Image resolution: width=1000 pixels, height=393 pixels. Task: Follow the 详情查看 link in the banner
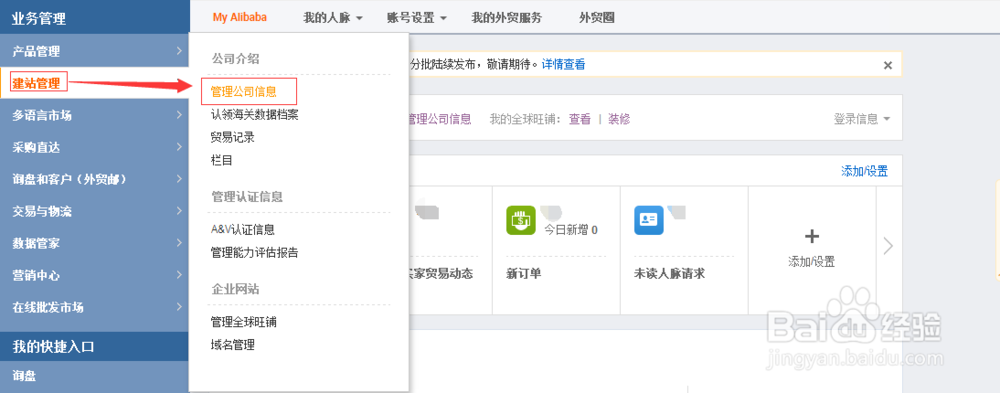coord(564,64)
